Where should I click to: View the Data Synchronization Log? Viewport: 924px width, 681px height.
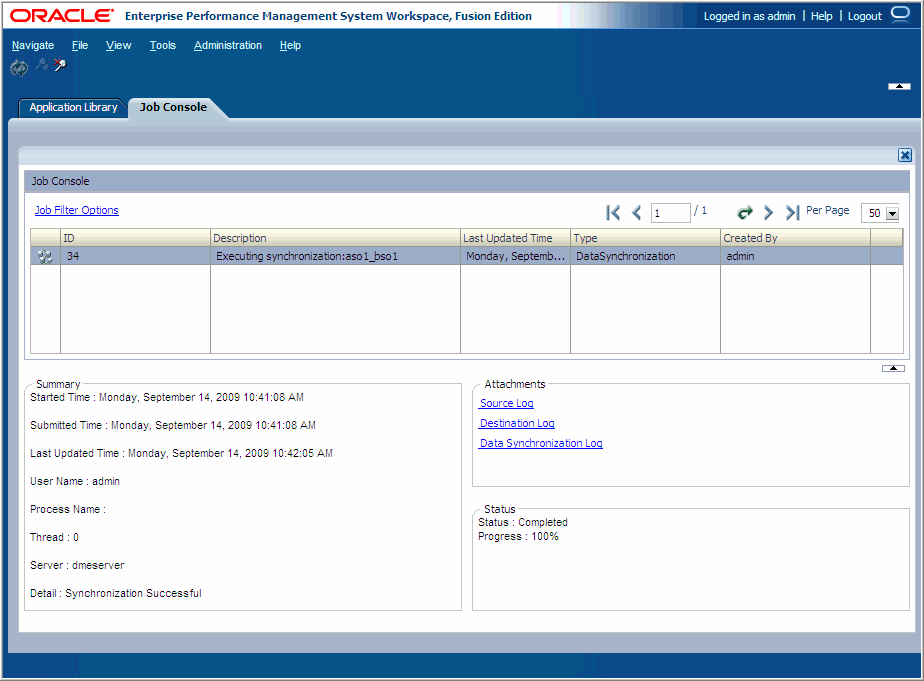click(540, 443)
